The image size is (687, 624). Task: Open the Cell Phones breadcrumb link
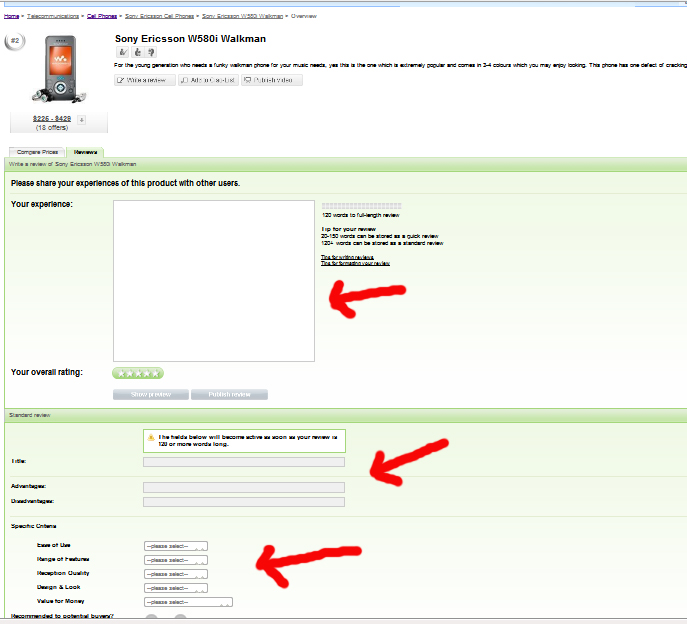coord(102,16)
